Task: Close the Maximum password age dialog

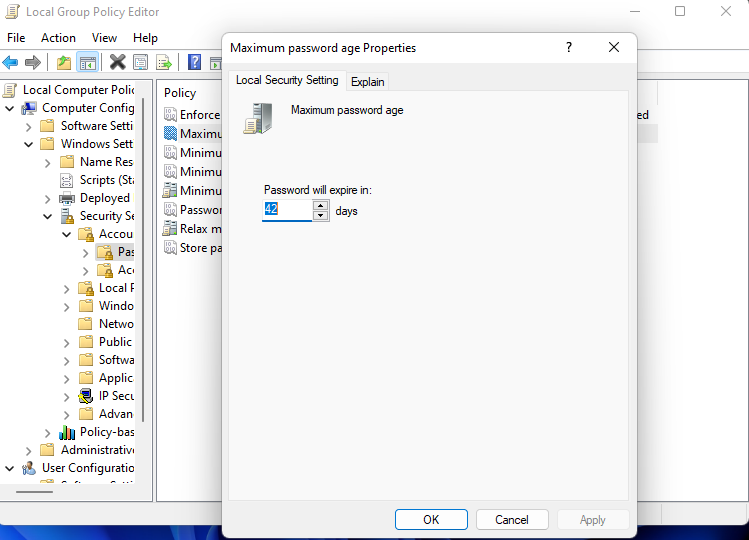Action: [x=614, y=47]
